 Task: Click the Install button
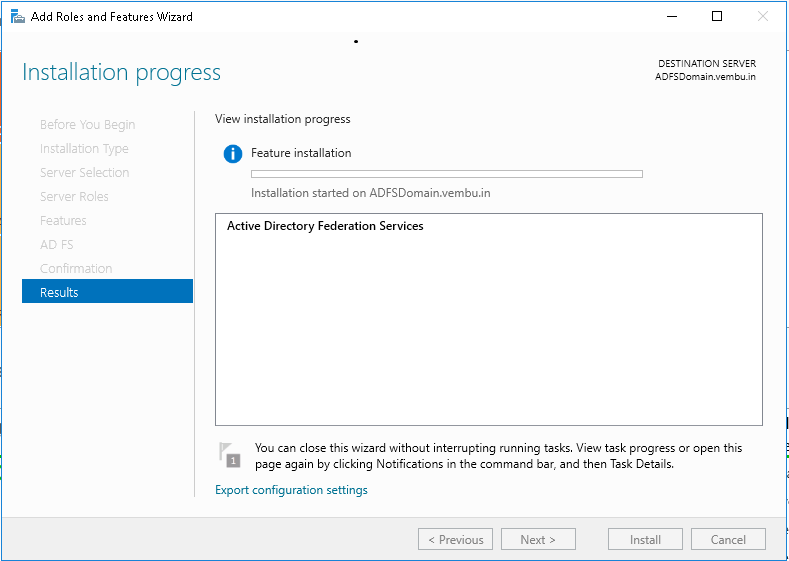pos(645,539)
